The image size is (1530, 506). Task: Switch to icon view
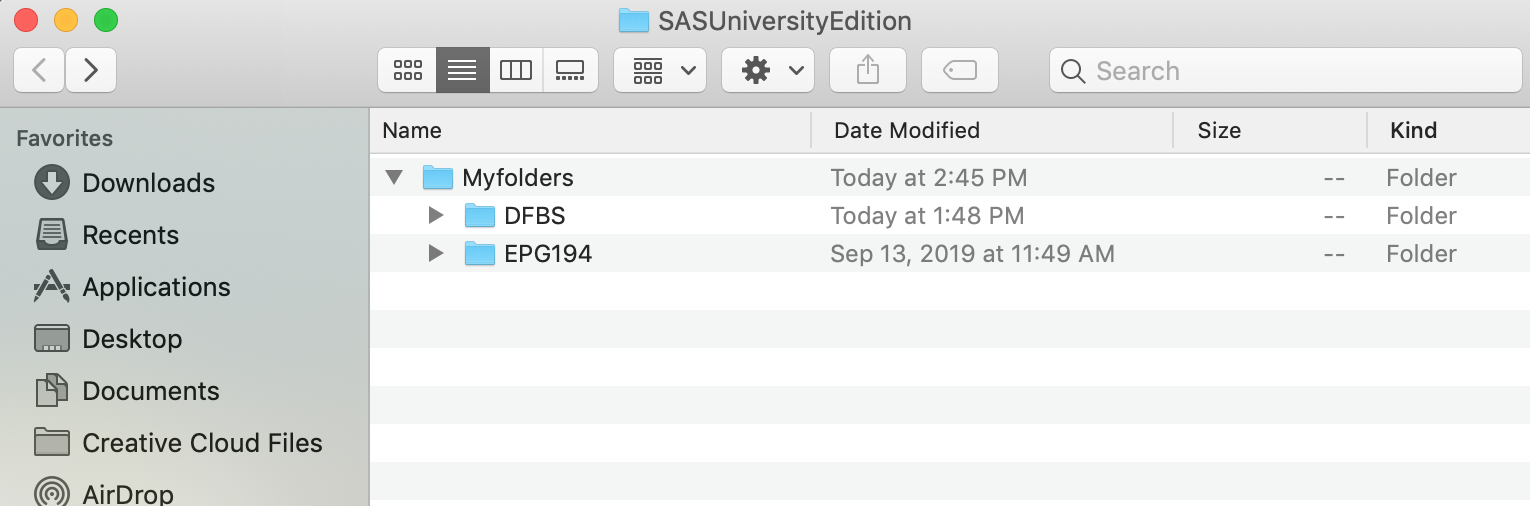click(408, 70)
